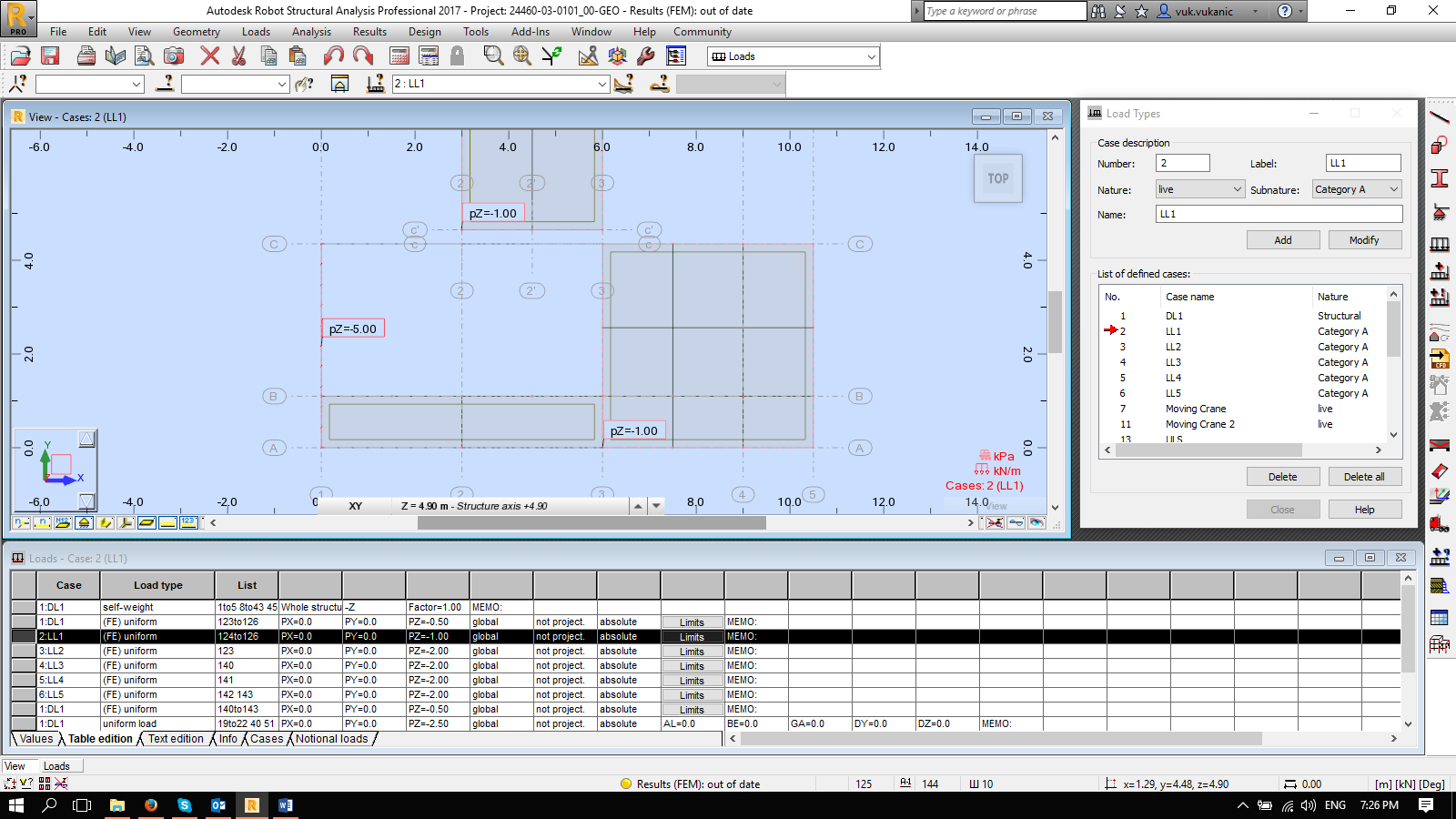Open the Loads toolbar dropdown

(873, 56)
